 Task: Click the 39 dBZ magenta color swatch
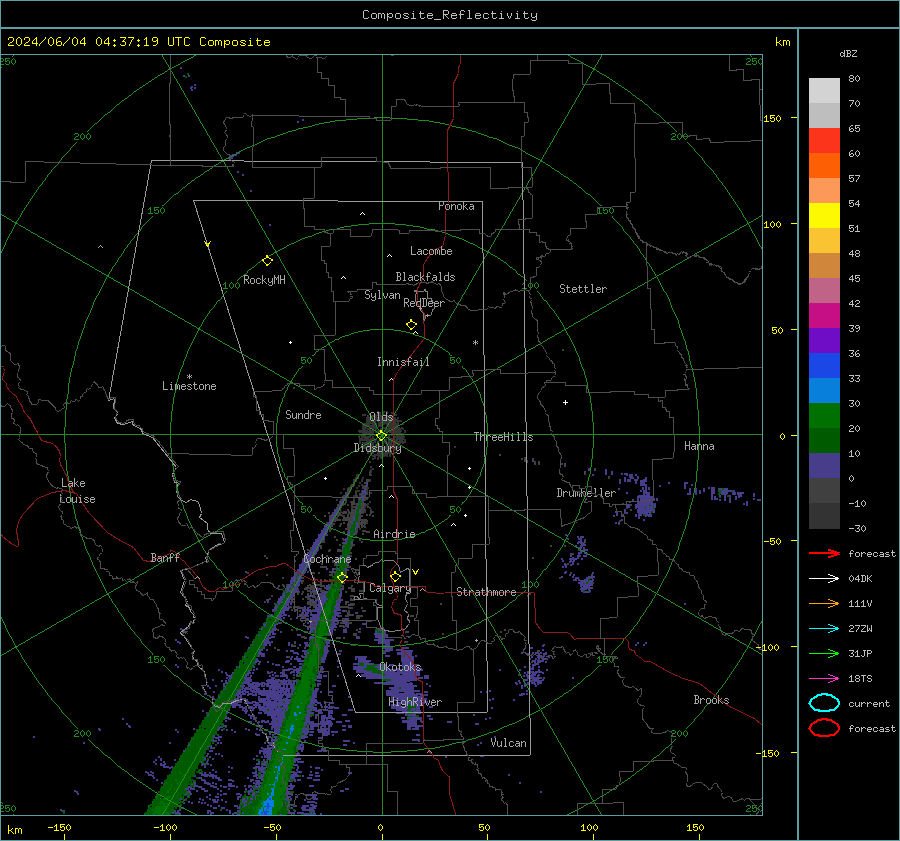pos(824,315)
